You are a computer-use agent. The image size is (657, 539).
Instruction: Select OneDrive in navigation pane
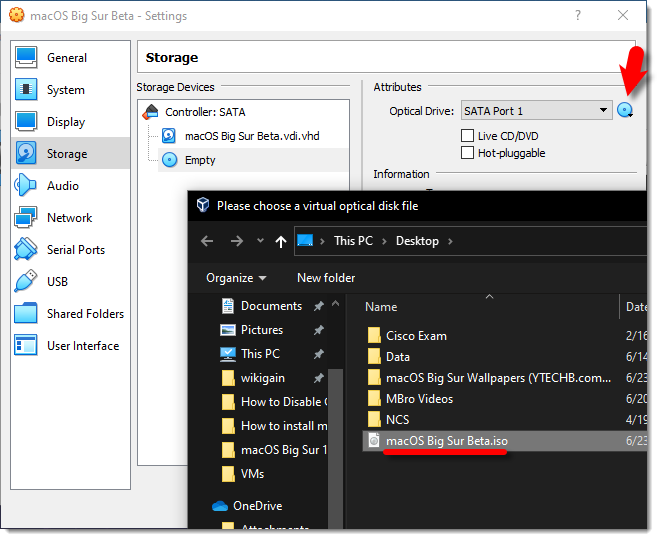[247, 506]
